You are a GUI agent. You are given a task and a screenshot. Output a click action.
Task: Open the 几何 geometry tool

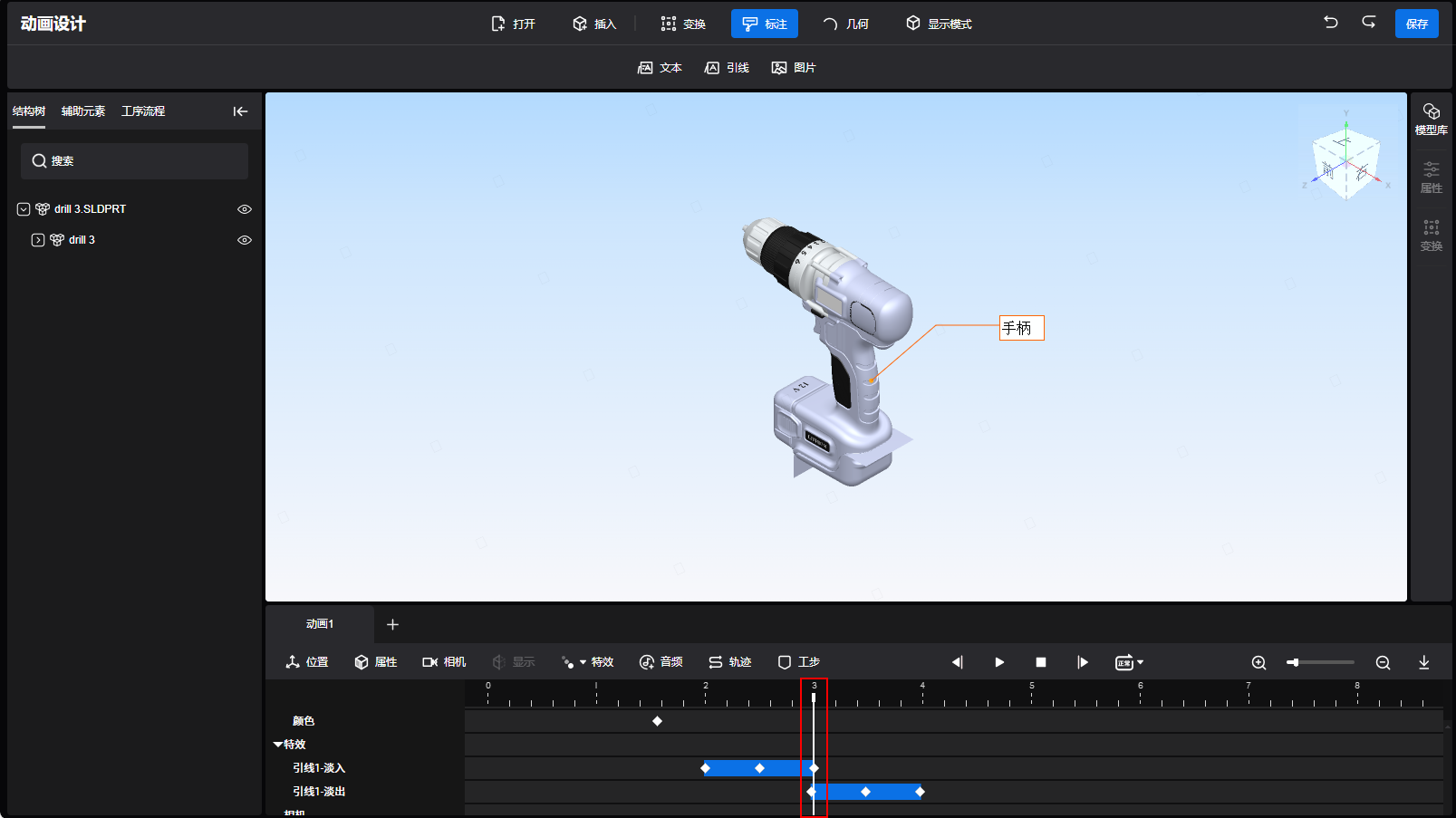tap(845, 24)
